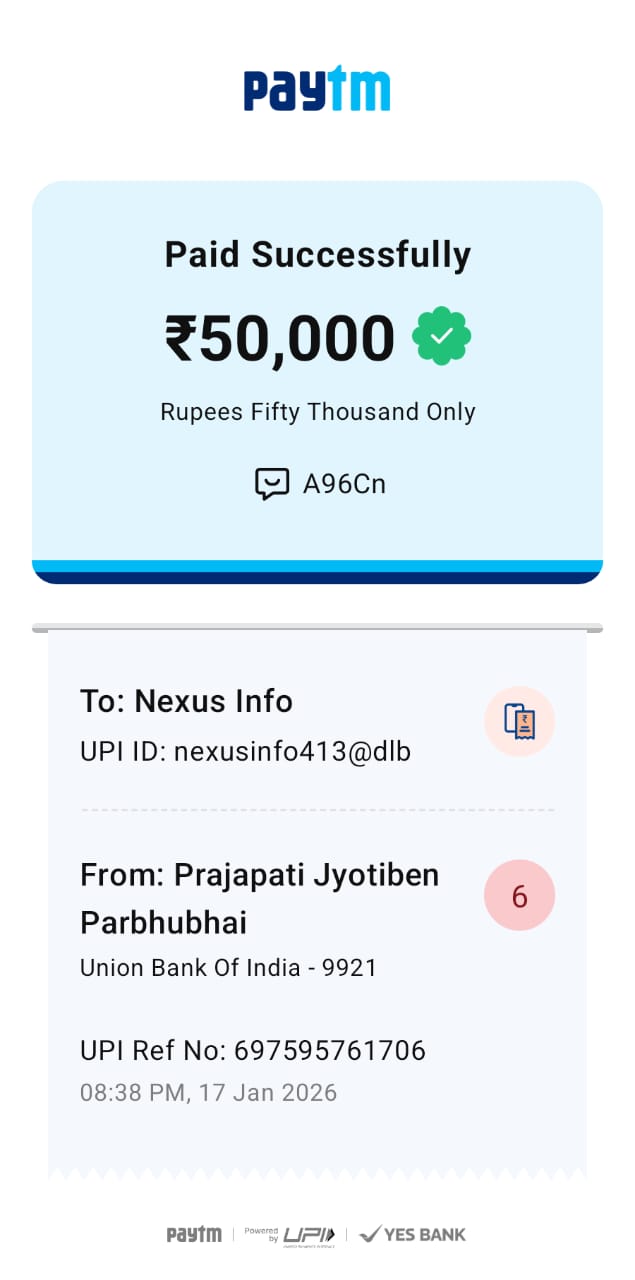Tap the pink '6' avatar circle

(519, 895)
